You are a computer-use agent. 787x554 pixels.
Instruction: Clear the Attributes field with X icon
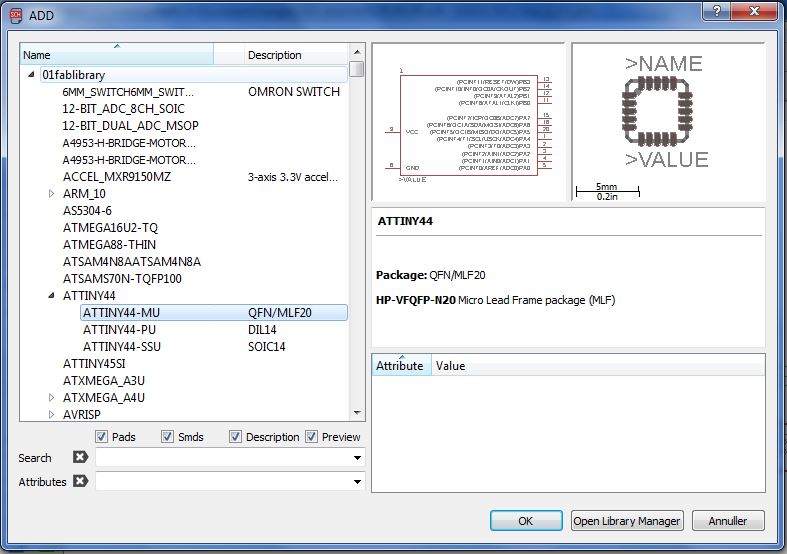tap(80, 481)
